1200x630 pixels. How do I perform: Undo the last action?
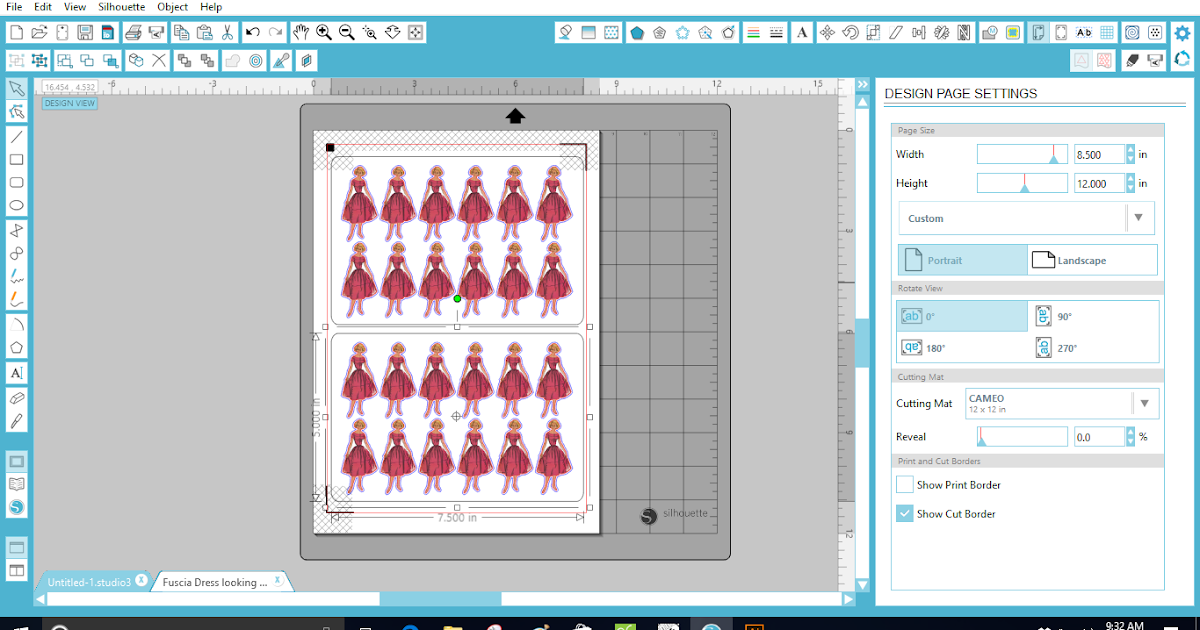click(253, 33)
